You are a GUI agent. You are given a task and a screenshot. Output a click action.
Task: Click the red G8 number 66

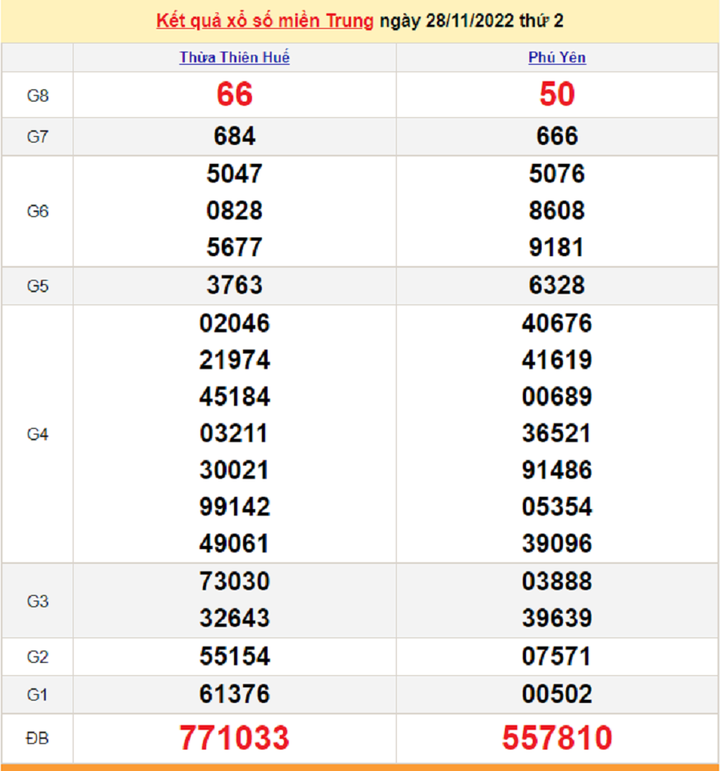234,94
